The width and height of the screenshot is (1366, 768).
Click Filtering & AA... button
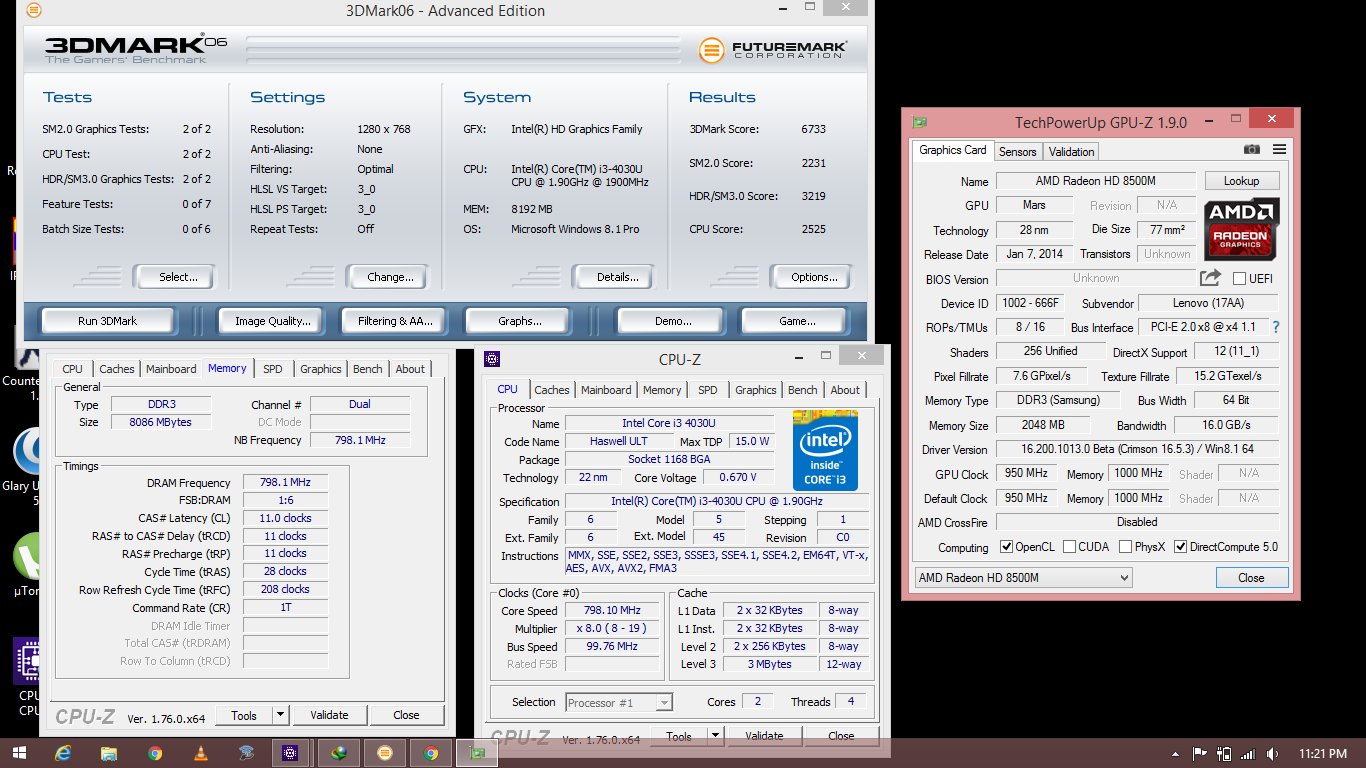pyautogui.click(x=395, y=321)
